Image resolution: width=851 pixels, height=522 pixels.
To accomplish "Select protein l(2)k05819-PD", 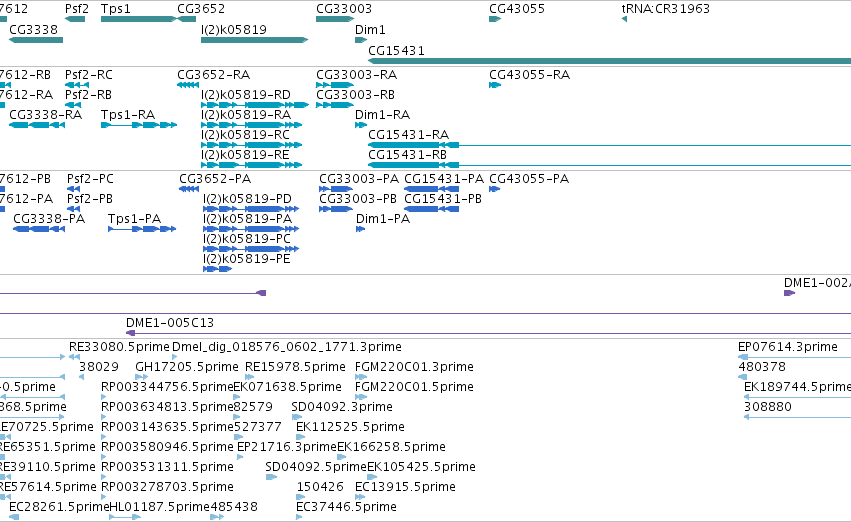I will [x=247, y=199].
